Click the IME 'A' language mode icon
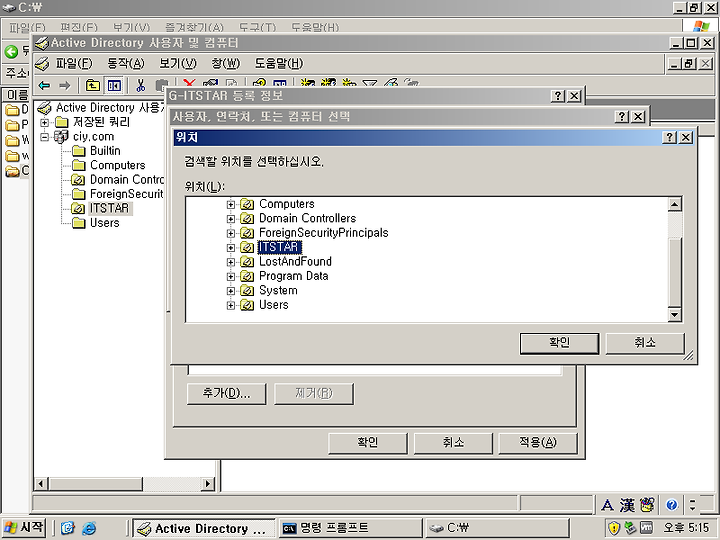The width and height of the screenshot is (720, 540). click(607, 505)
